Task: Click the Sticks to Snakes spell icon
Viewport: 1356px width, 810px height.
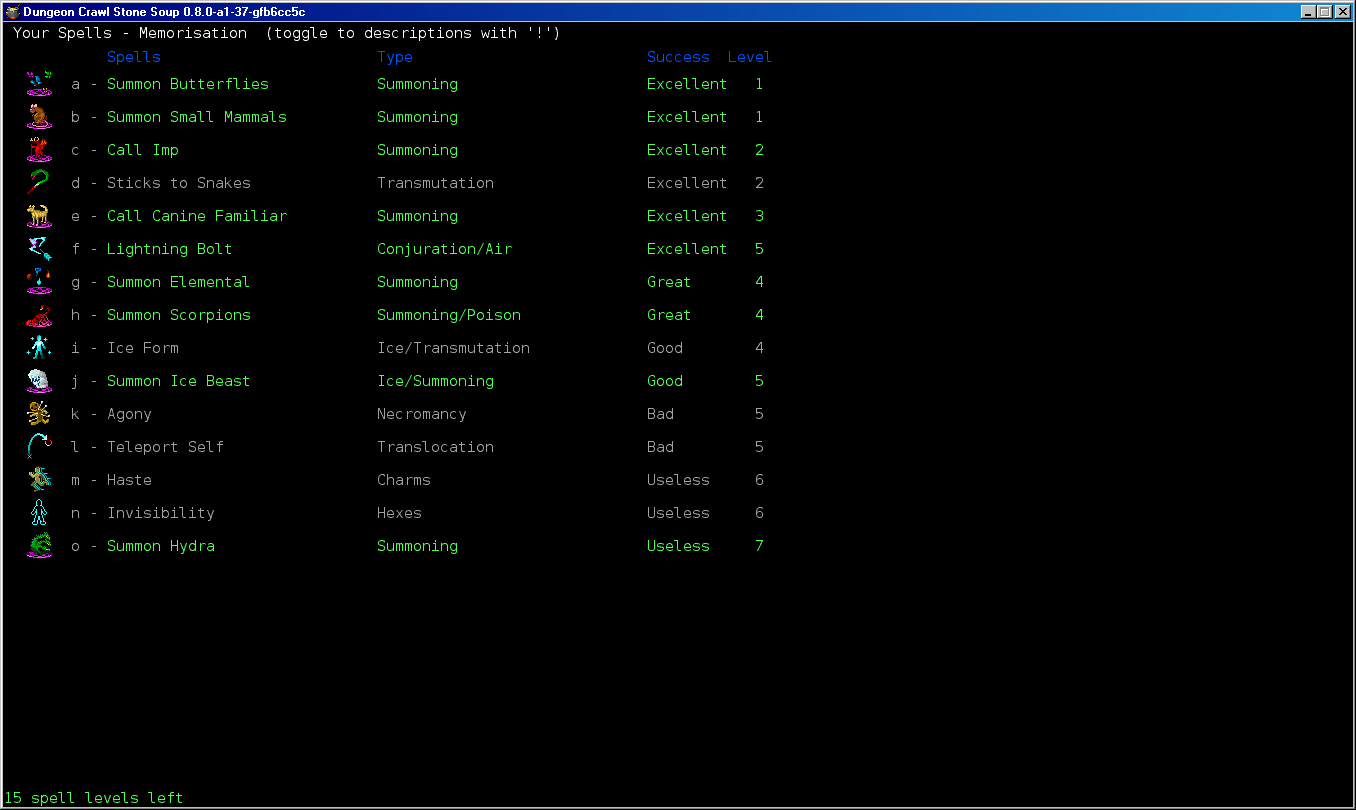Action: [x=39, y=183]
